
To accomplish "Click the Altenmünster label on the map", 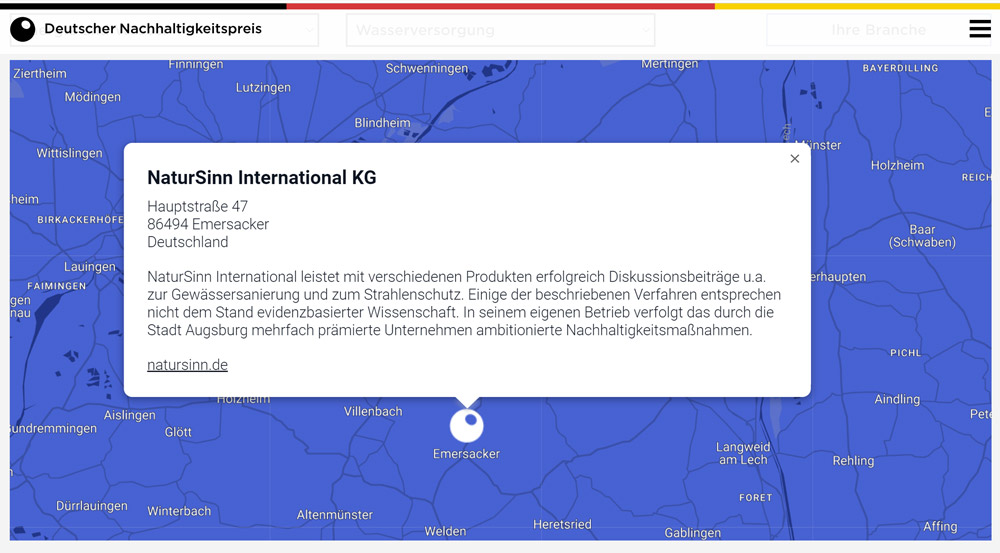I will [335, 515].
